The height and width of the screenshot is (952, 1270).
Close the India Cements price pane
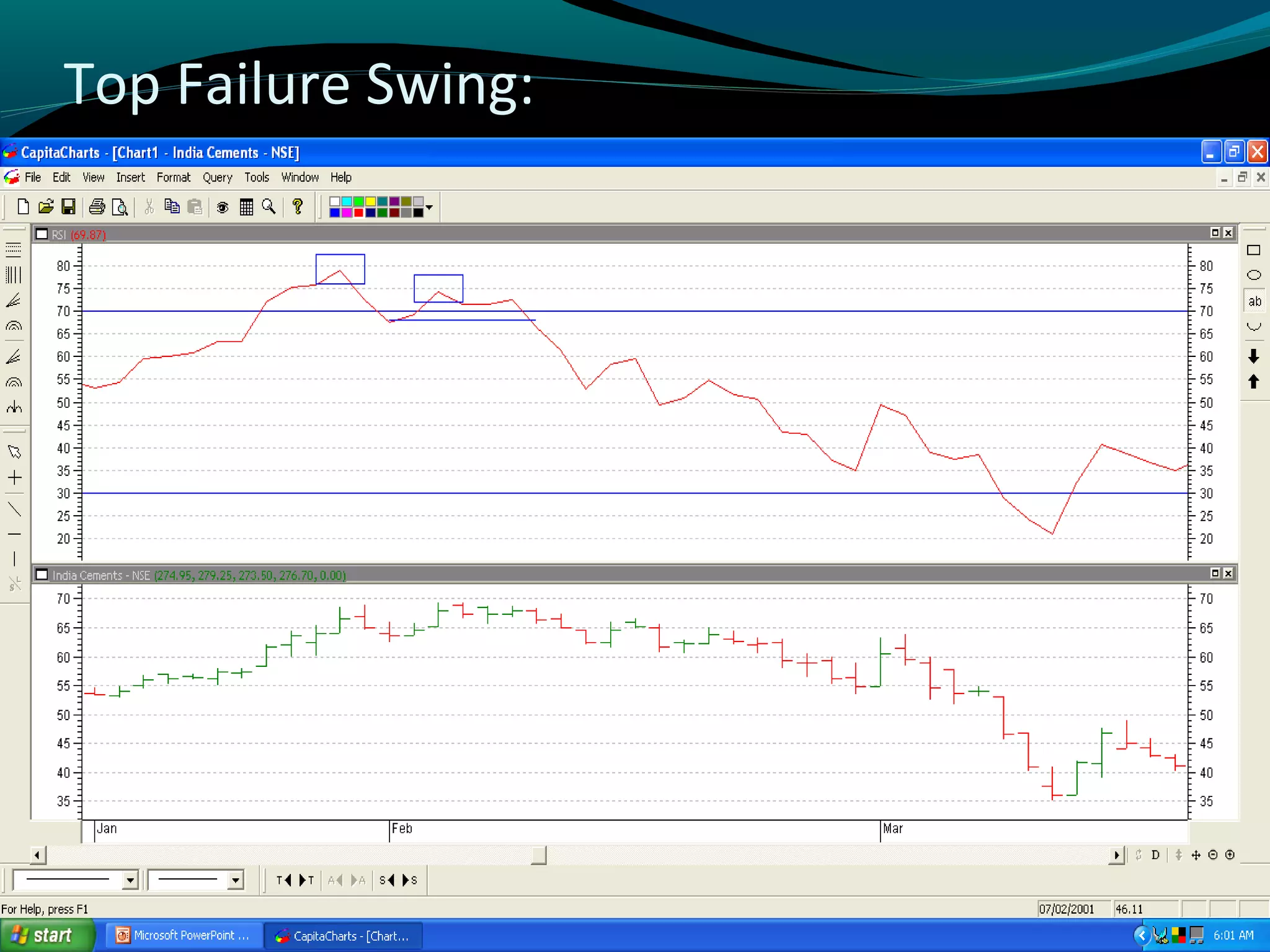tap(1228, 573)
